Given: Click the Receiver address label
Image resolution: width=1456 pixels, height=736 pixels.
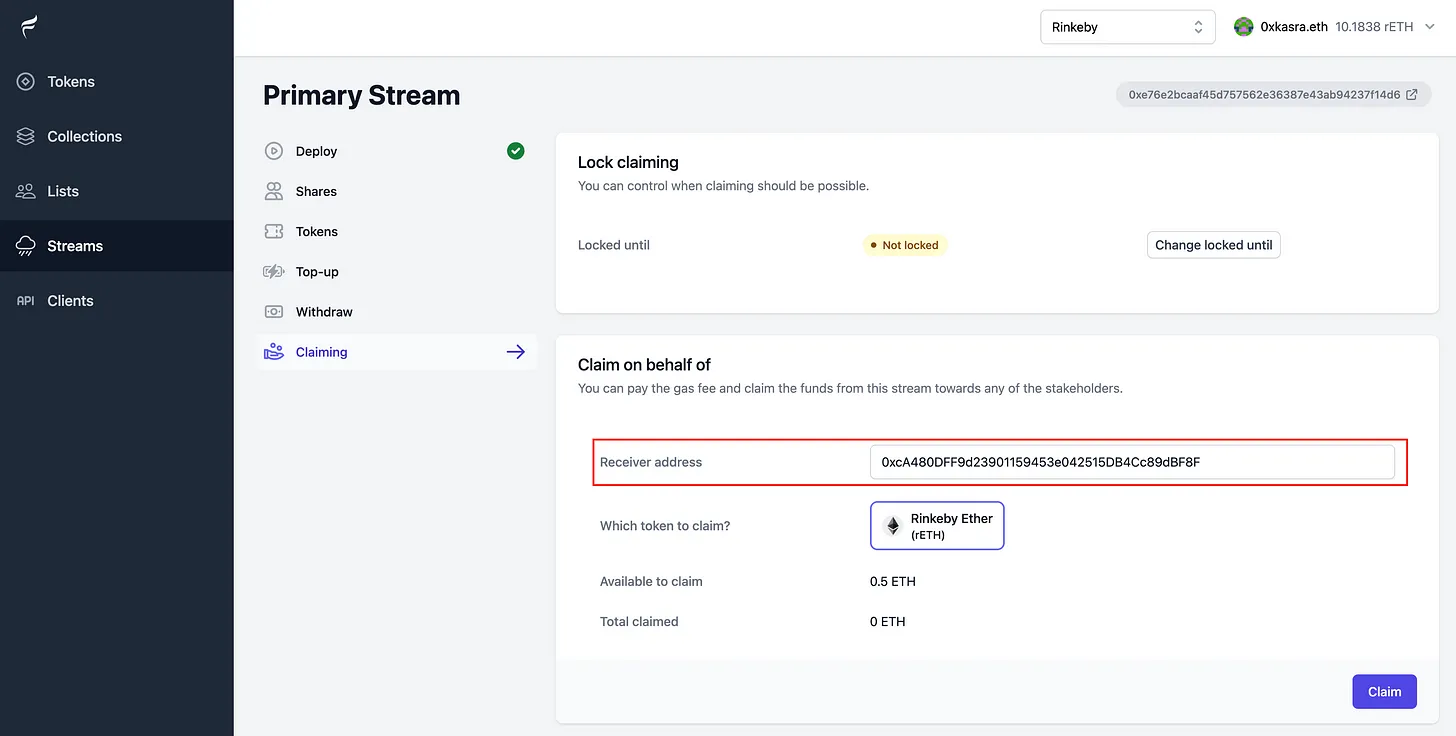Looking at the screenshot, I should coord(651,462).
